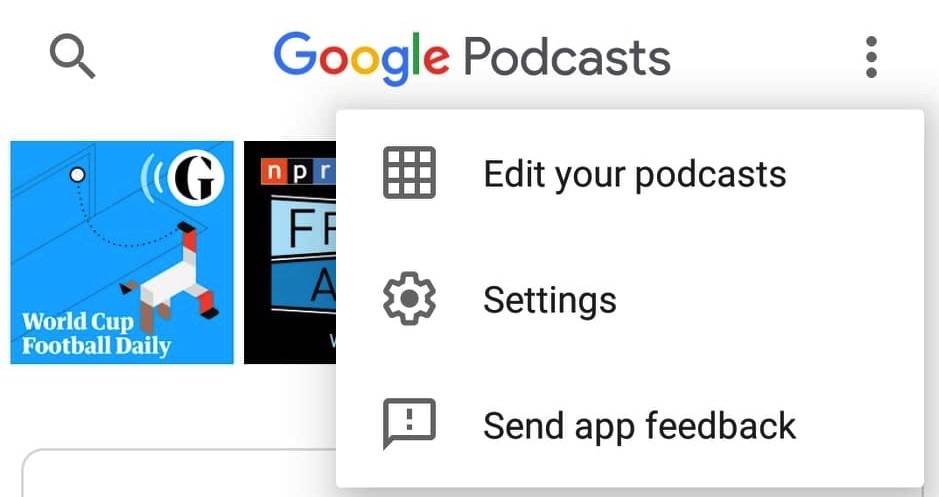Click the grid icon beside Edit your podcasts

point(409,172)
